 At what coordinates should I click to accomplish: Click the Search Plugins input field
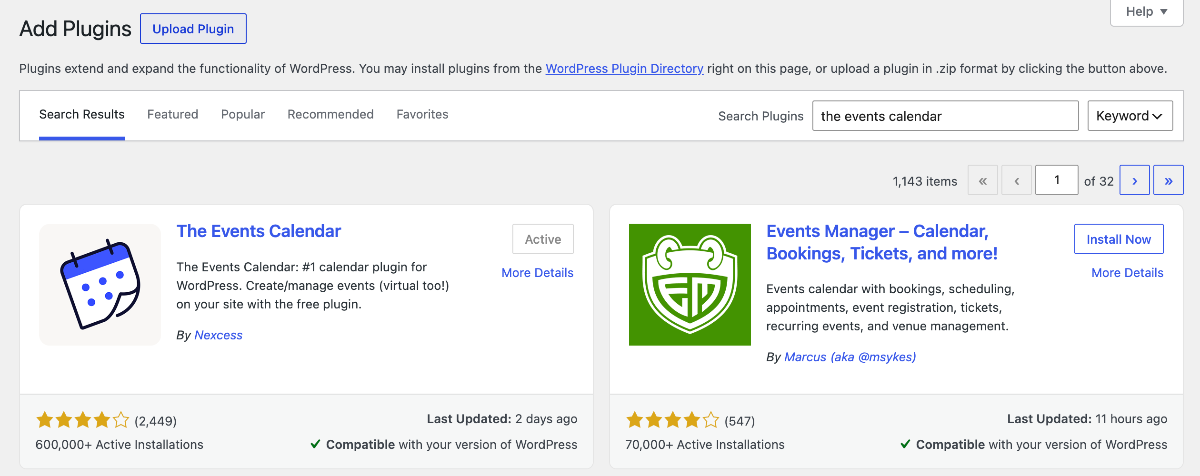tap(945, 116)
